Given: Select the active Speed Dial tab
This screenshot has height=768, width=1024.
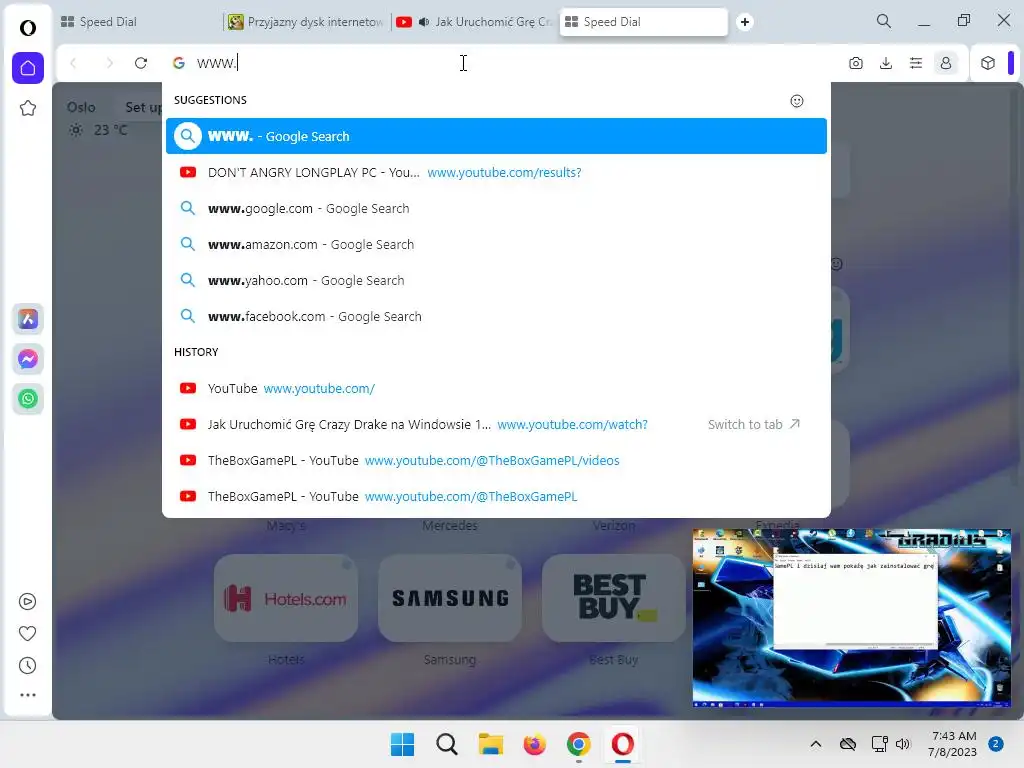Looking at the screenshot, I should tap(643, 22).
